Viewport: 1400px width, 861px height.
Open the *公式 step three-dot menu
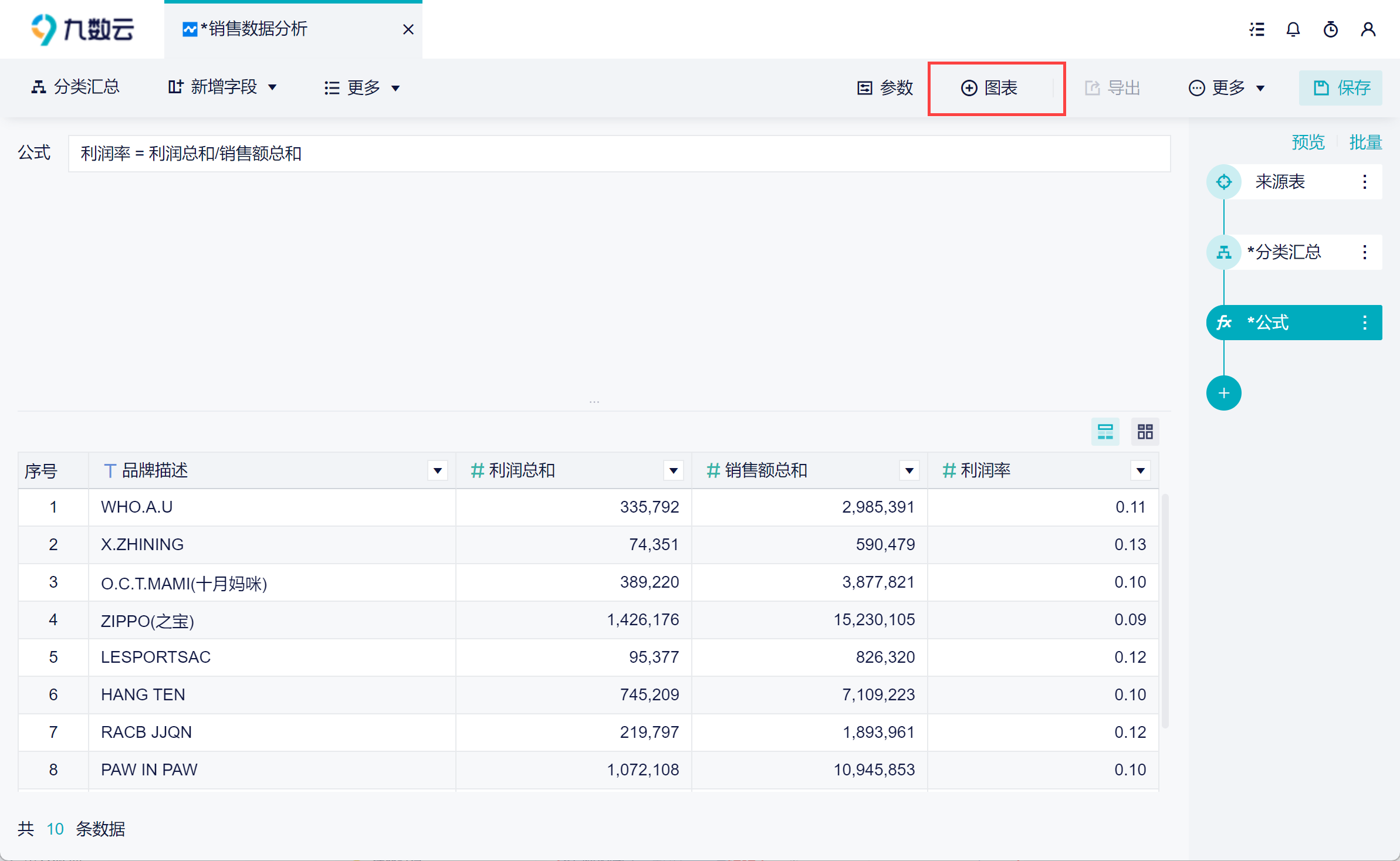click(x=1365, y=323)
